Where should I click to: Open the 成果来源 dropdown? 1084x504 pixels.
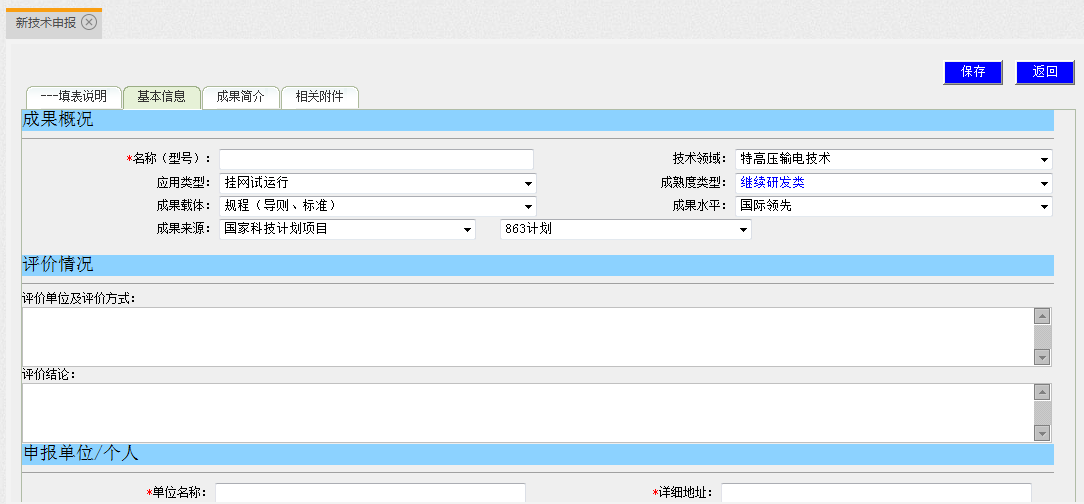347,229
